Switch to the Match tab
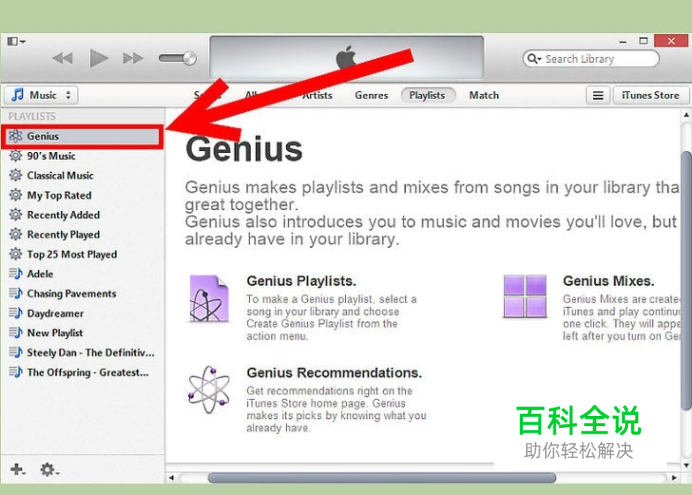 tap(484, 95)
